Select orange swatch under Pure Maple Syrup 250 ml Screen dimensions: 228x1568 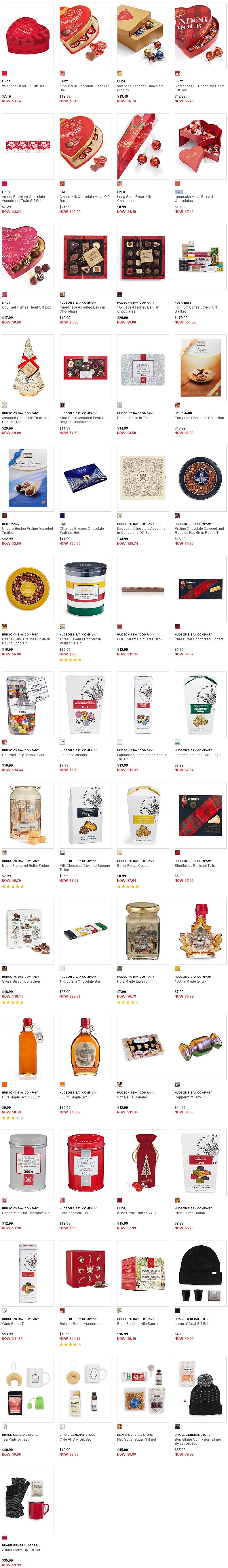[4, 1084]
